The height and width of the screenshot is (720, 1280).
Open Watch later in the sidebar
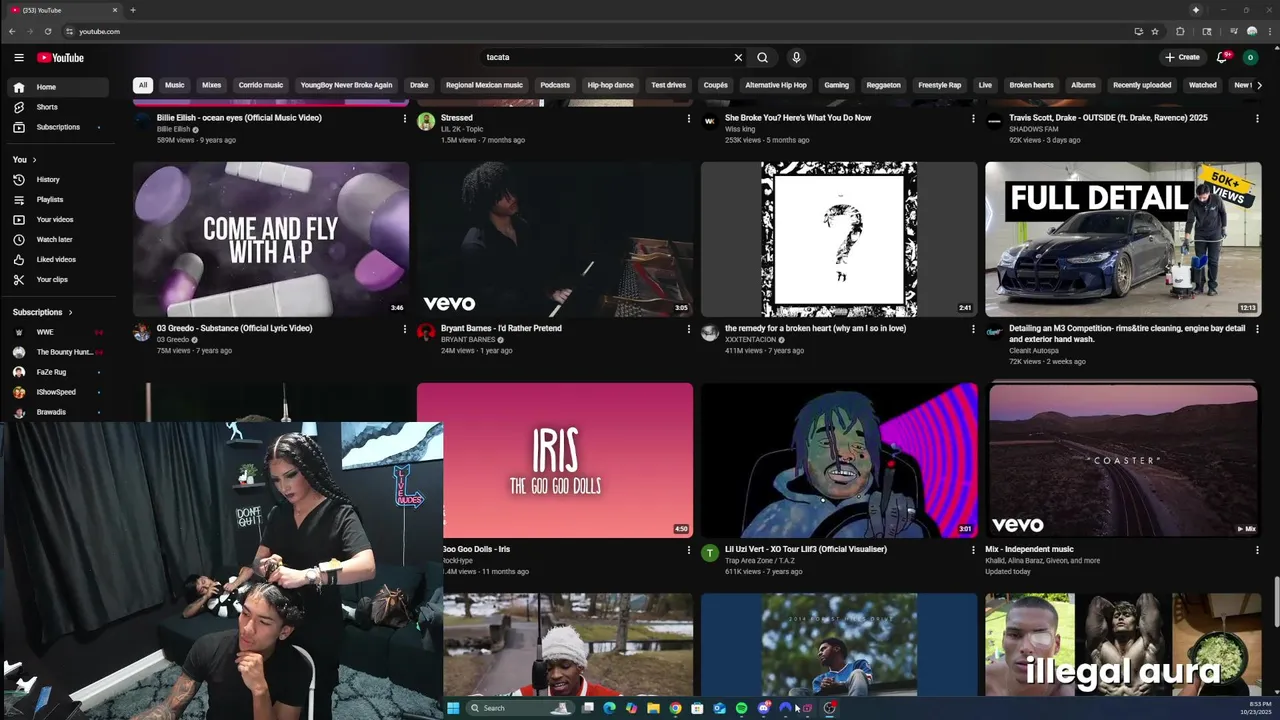coord(60,239)
